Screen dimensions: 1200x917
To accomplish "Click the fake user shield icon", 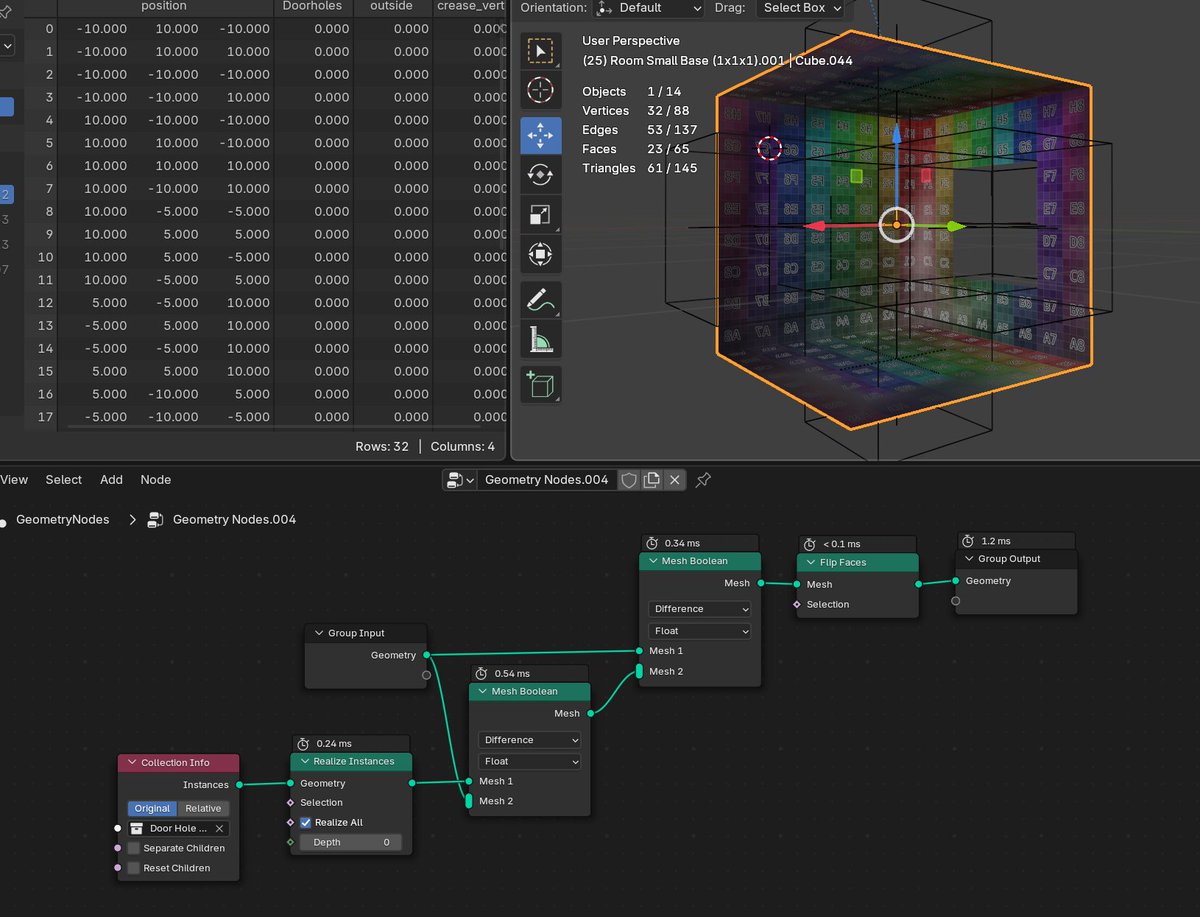I will [629, 480].
